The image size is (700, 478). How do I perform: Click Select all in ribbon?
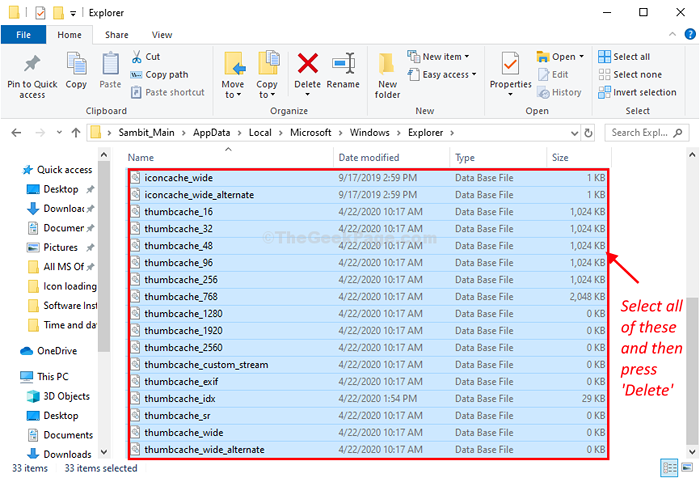pos(624,57)
